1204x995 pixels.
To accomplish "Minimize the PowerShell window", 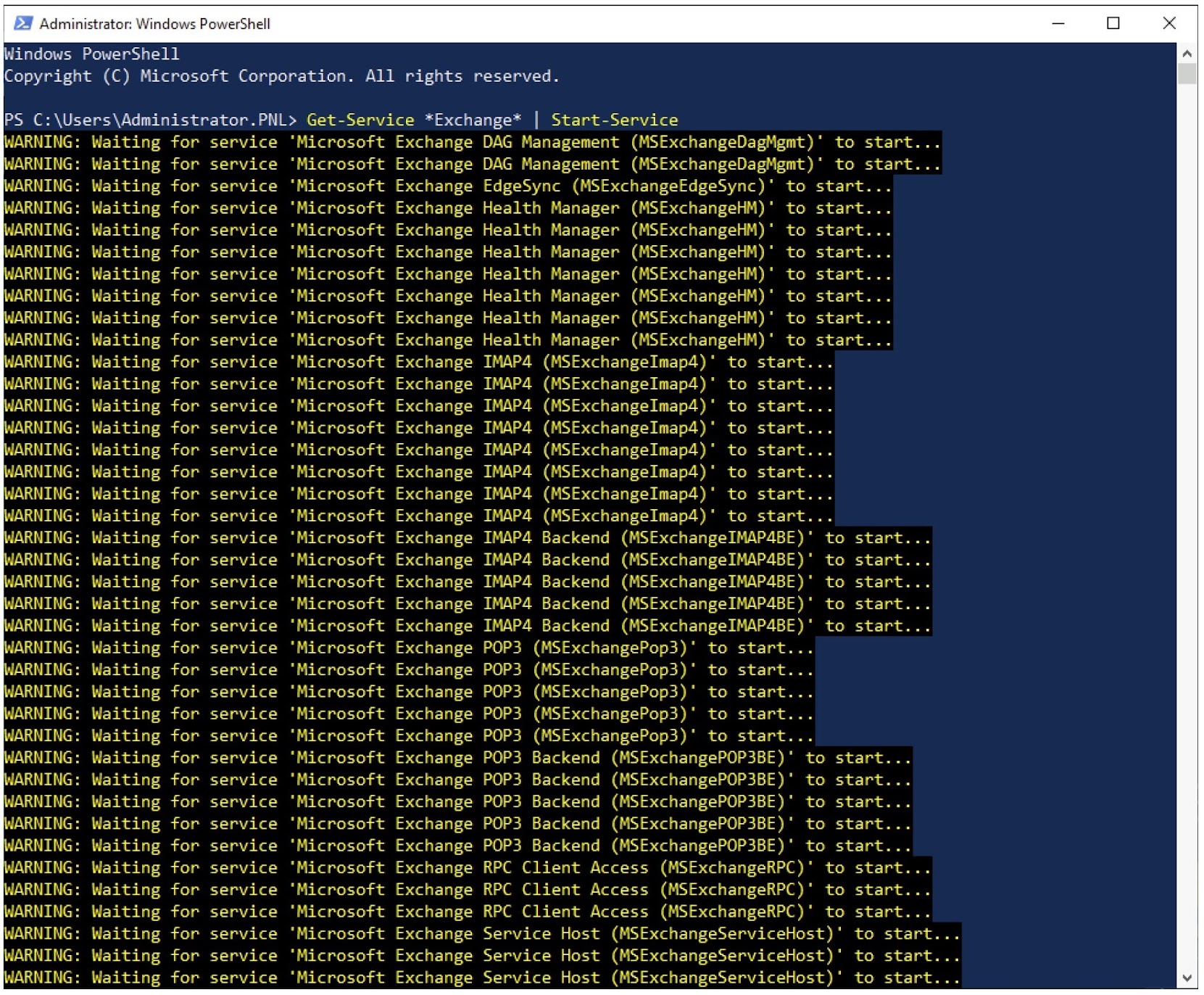I will pyautogui.click(x=1058, y=23).
